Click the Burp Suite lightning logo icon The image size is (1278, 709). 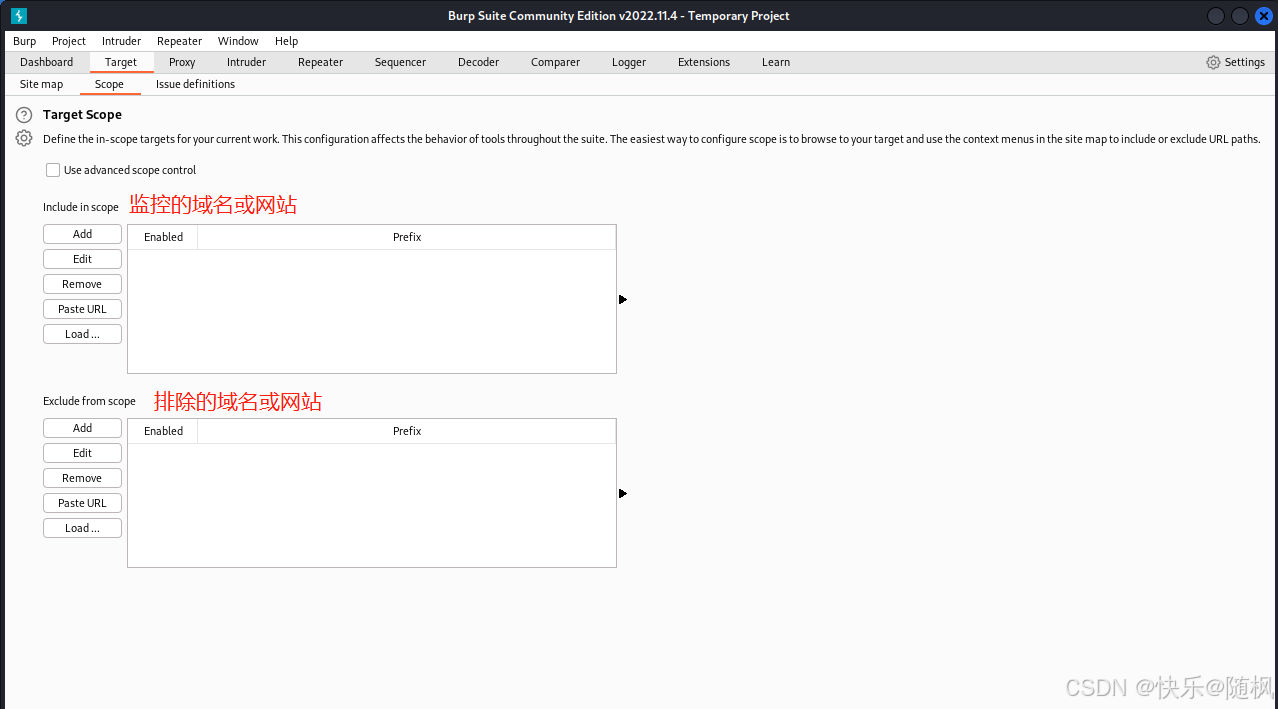pyautogui.click(x=19, y=16)
